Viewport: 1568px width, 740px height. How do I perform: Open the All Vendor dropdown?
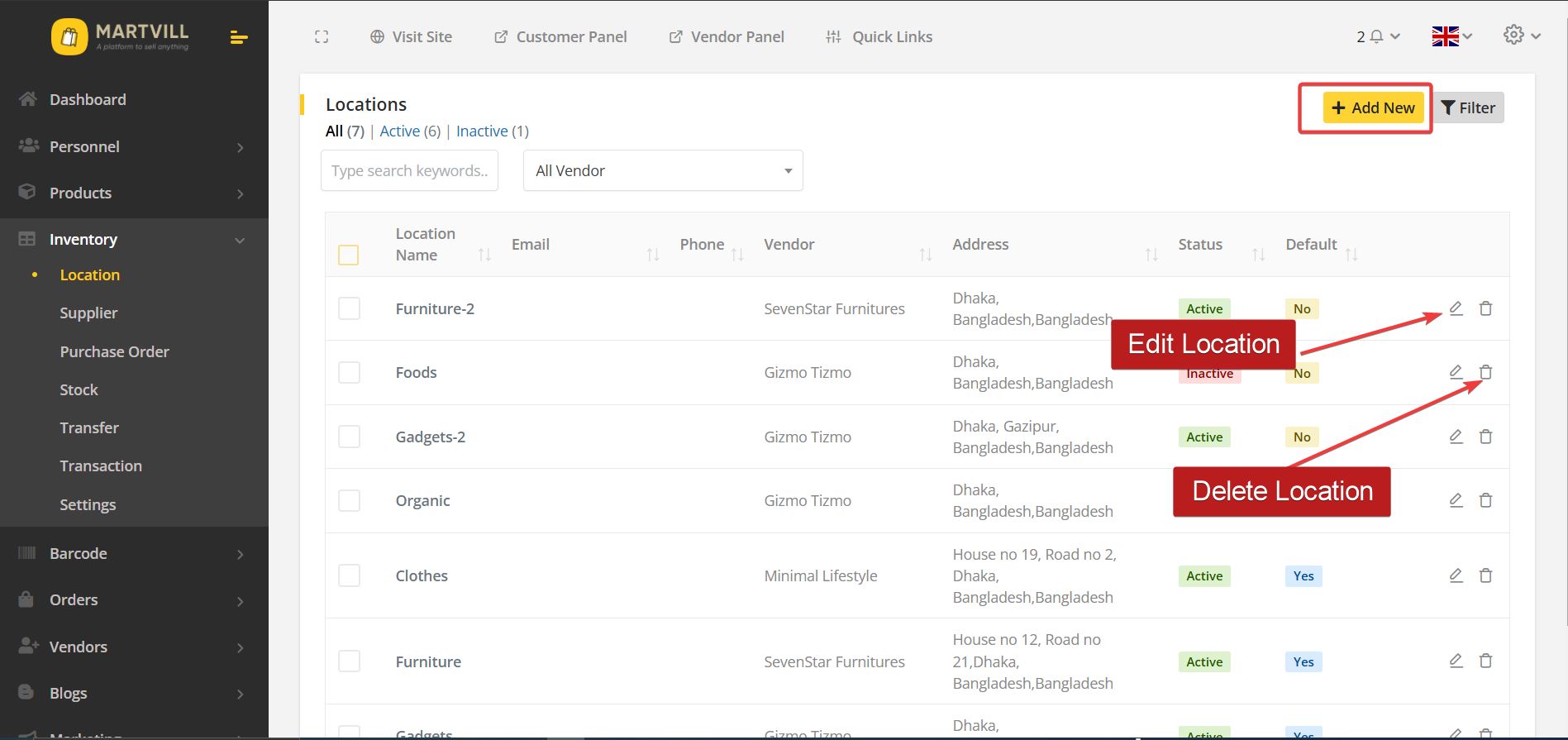(662, 171)
